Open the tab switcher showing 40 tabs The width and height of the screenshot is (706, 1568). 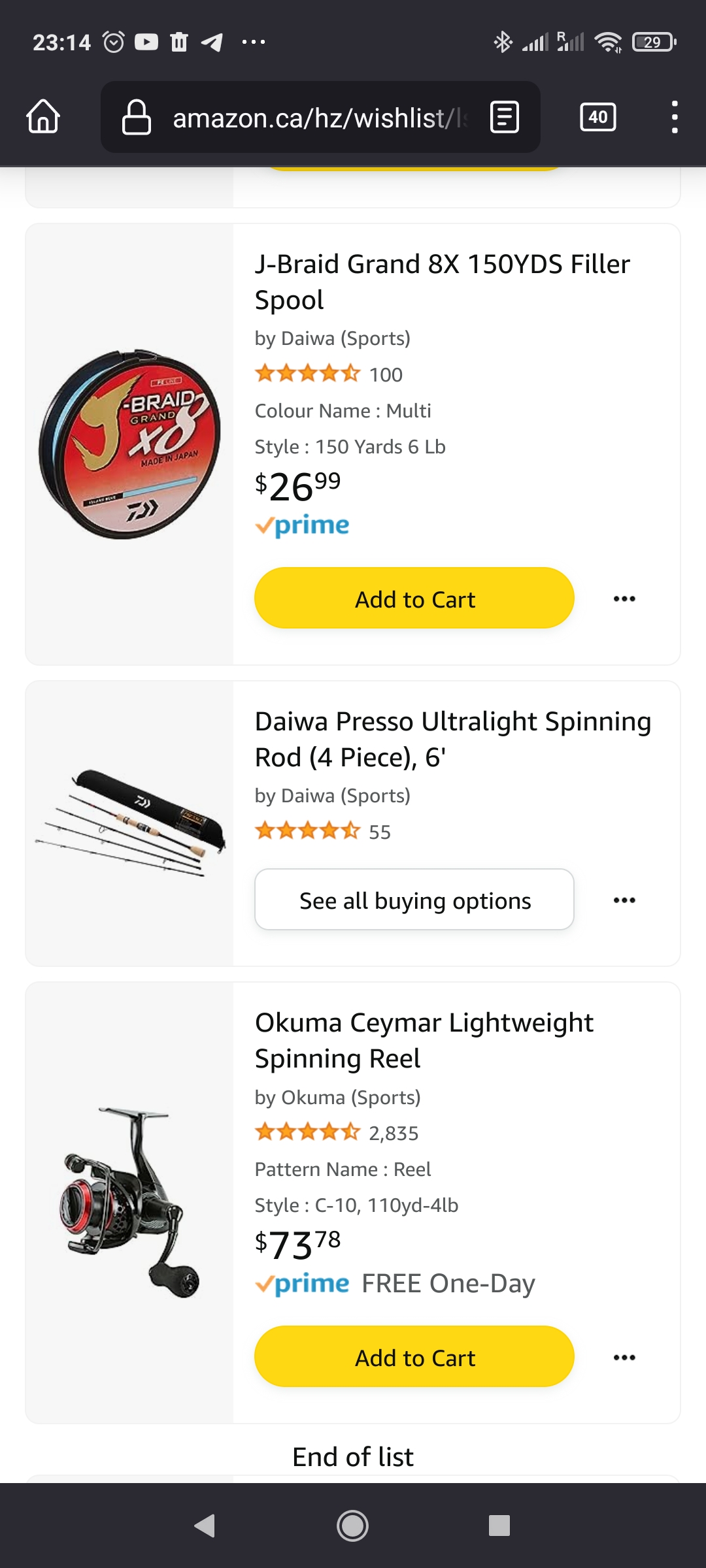(x=597, y=118)
